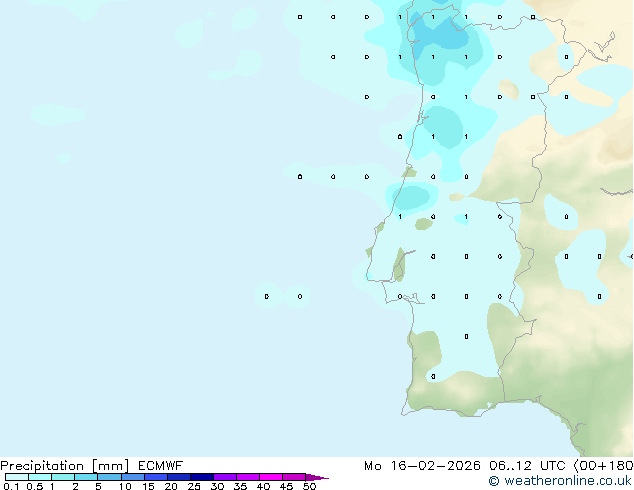Click the legend scale value "0.1"
The height and width of the screenshot is (490, 634).
11,486
